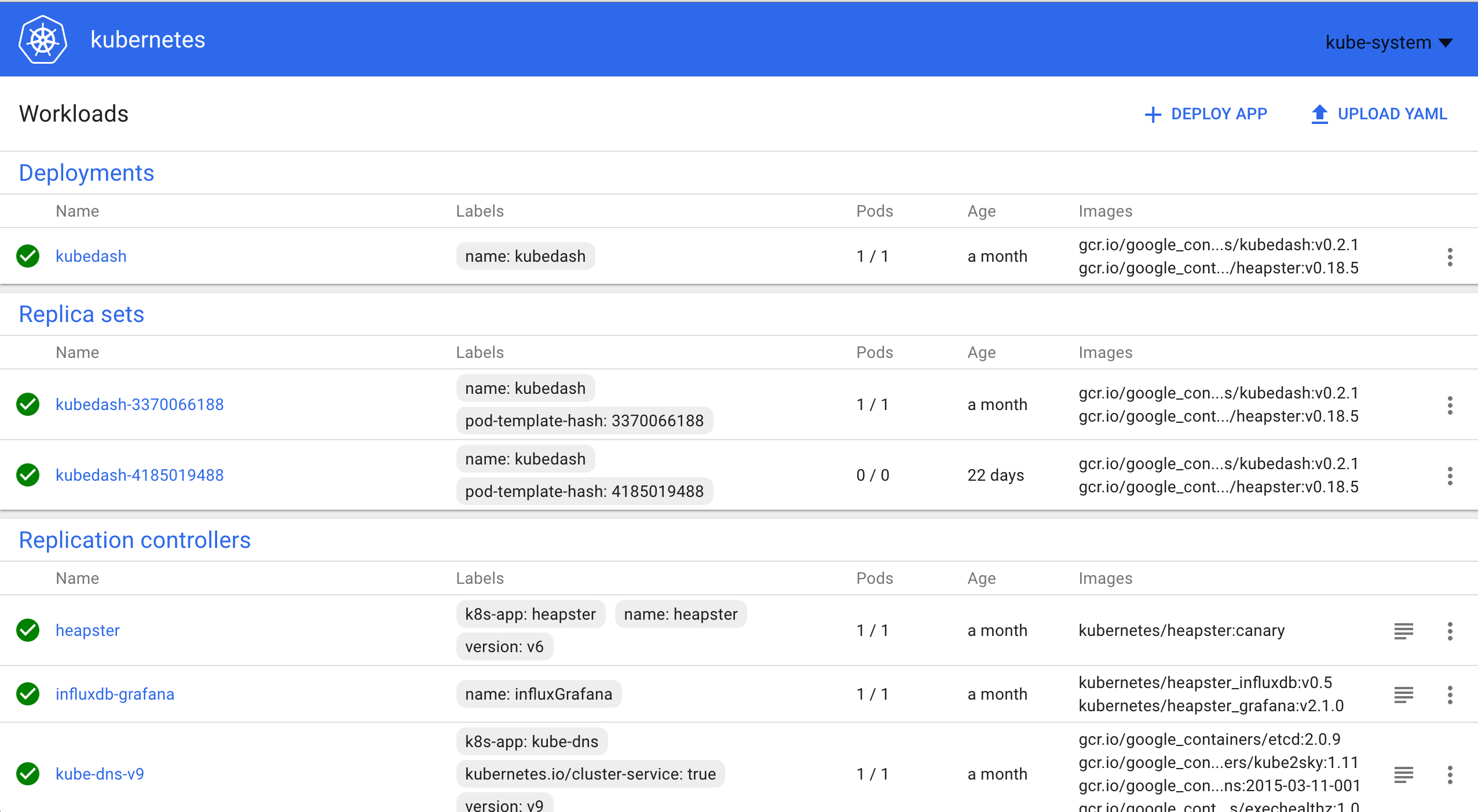Screen dimensions: 1478x812
Task: Open actions menu for kubedash-3370066188 row
Action: pyautogui.click(x=1450, y=405)
